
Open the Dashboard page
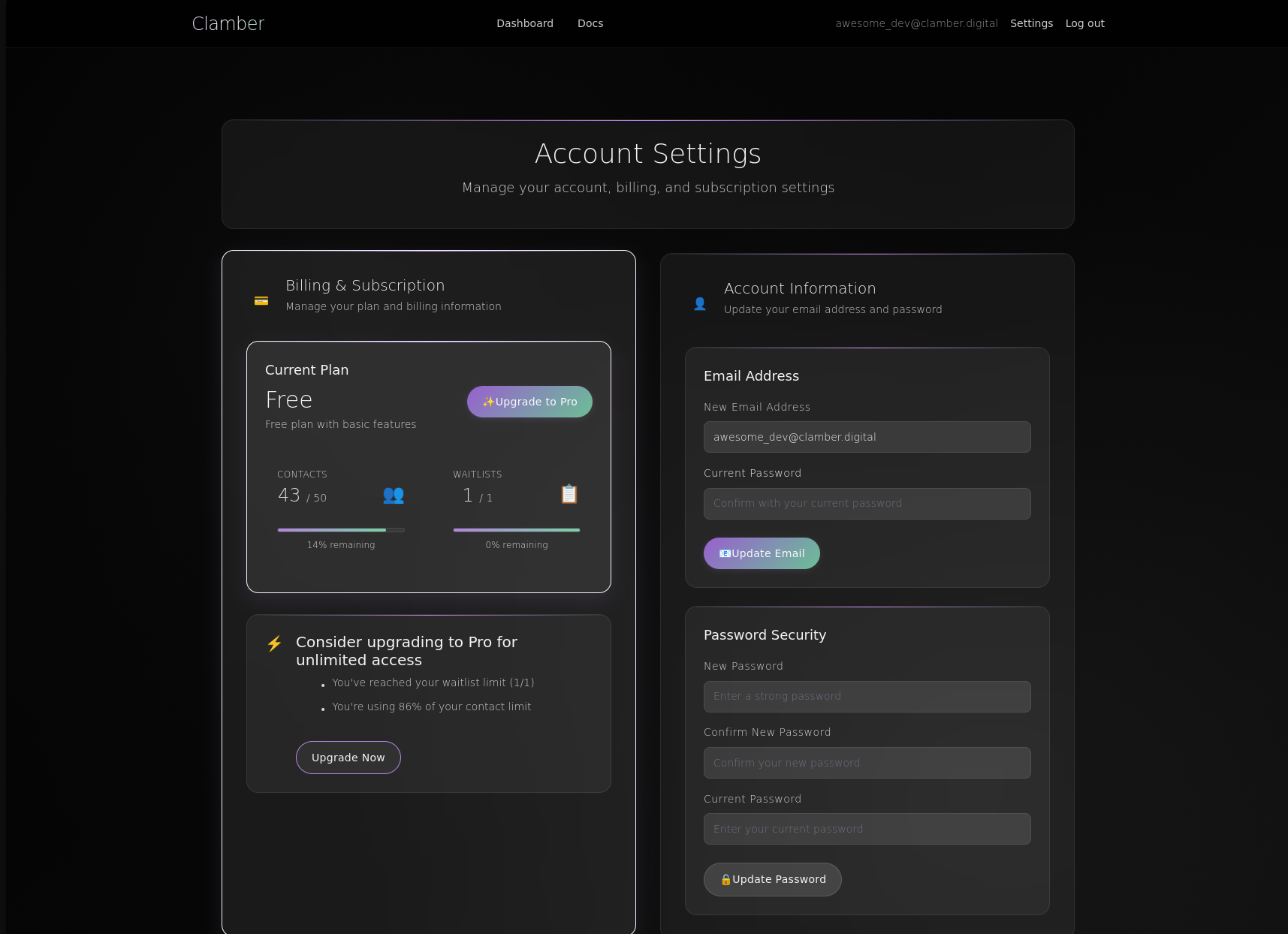[525, 23]
